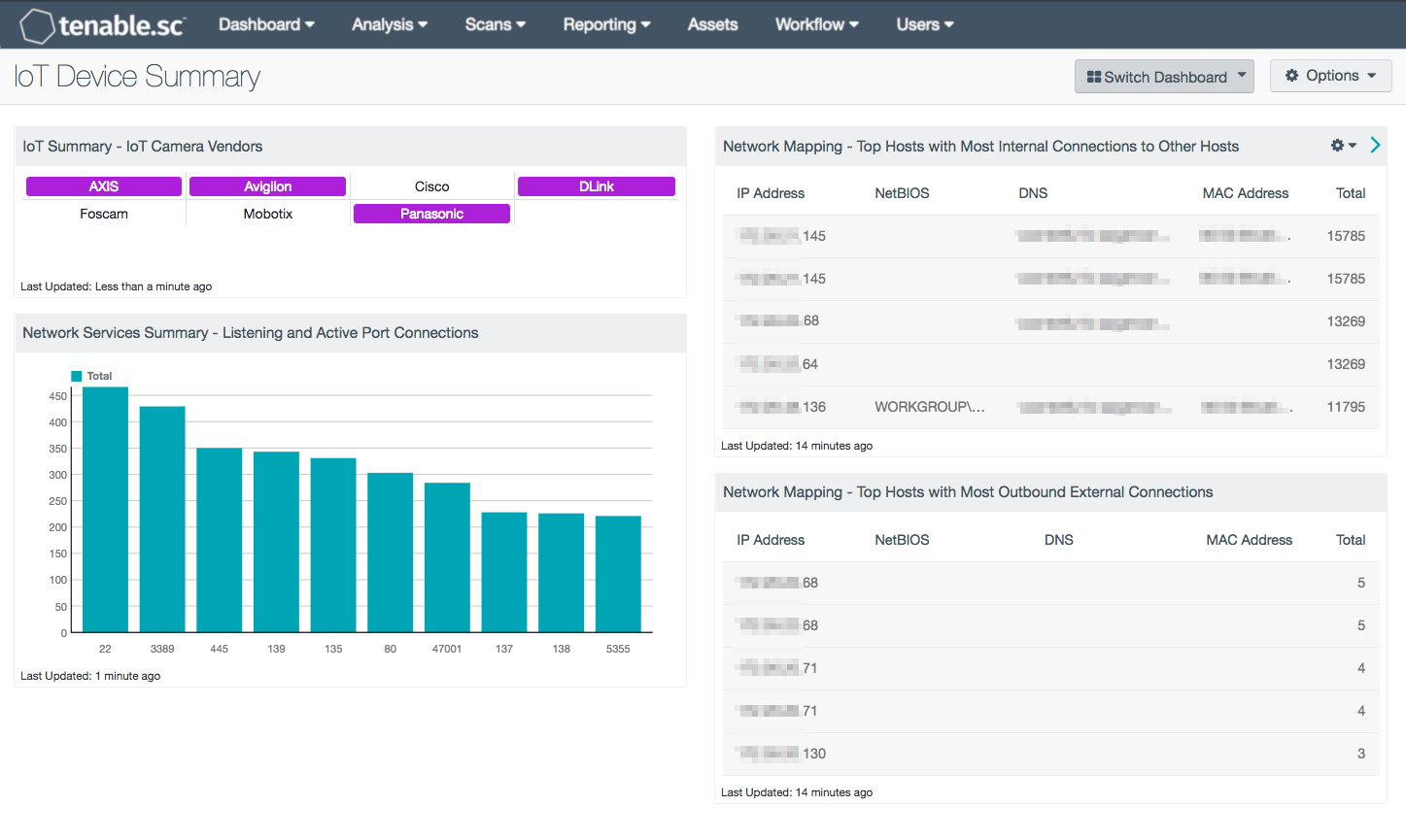This screenshot has width=1406, height=840.
Task: Click the bar for port 80
Action: coord(391,553)
